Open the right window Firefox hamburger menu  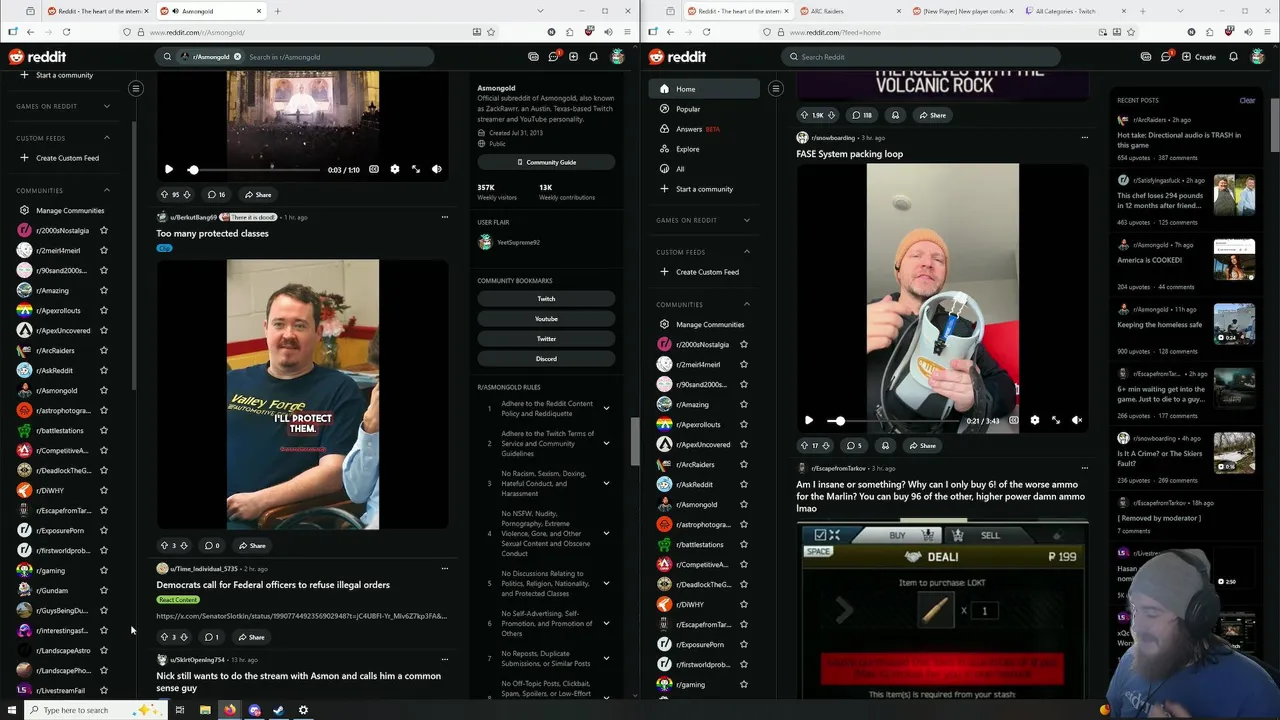click(x=1267, y=32)
